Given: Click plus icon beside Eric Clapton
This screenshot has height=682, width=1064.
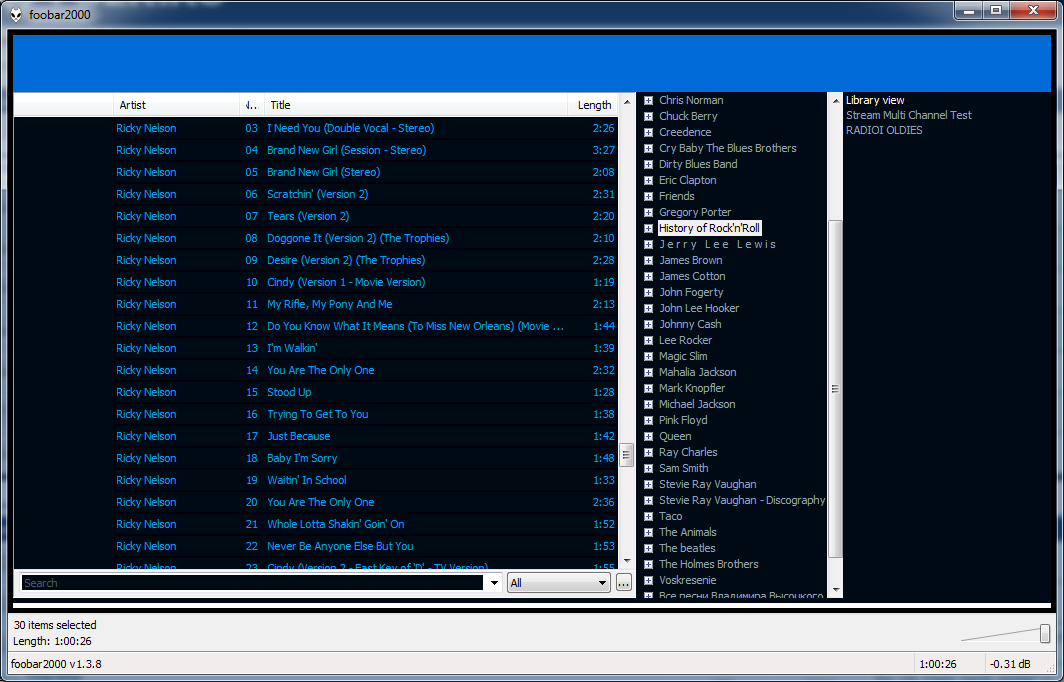Looking at the screenshot, I should pos(648,180).
